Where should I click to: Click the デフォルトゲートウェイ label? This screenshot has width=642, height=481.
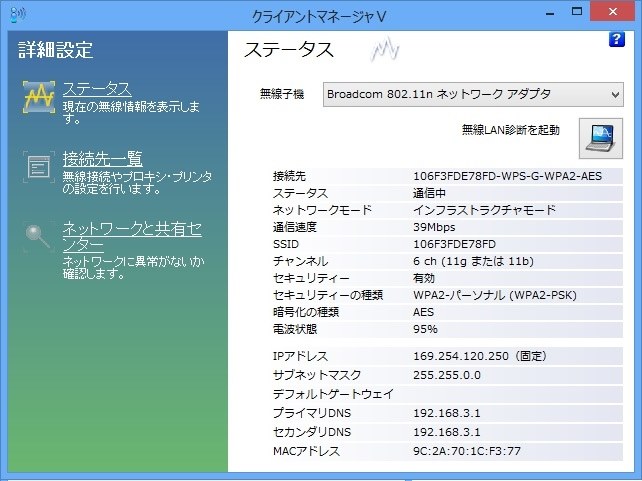pyautogui.click(x=333, y=394)
